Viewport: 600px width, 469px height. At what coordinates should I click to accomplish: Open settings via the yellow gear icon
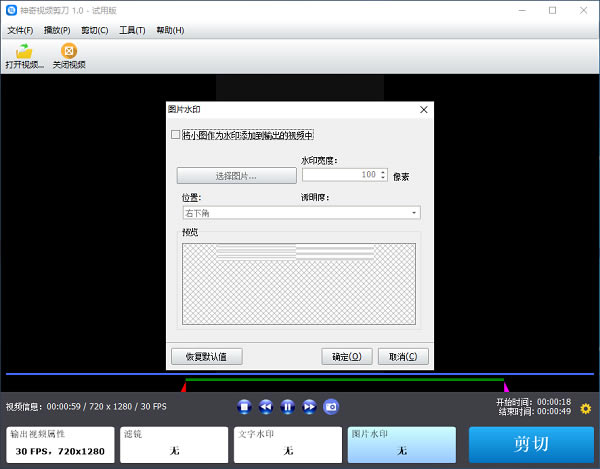[x=585, y=408]
